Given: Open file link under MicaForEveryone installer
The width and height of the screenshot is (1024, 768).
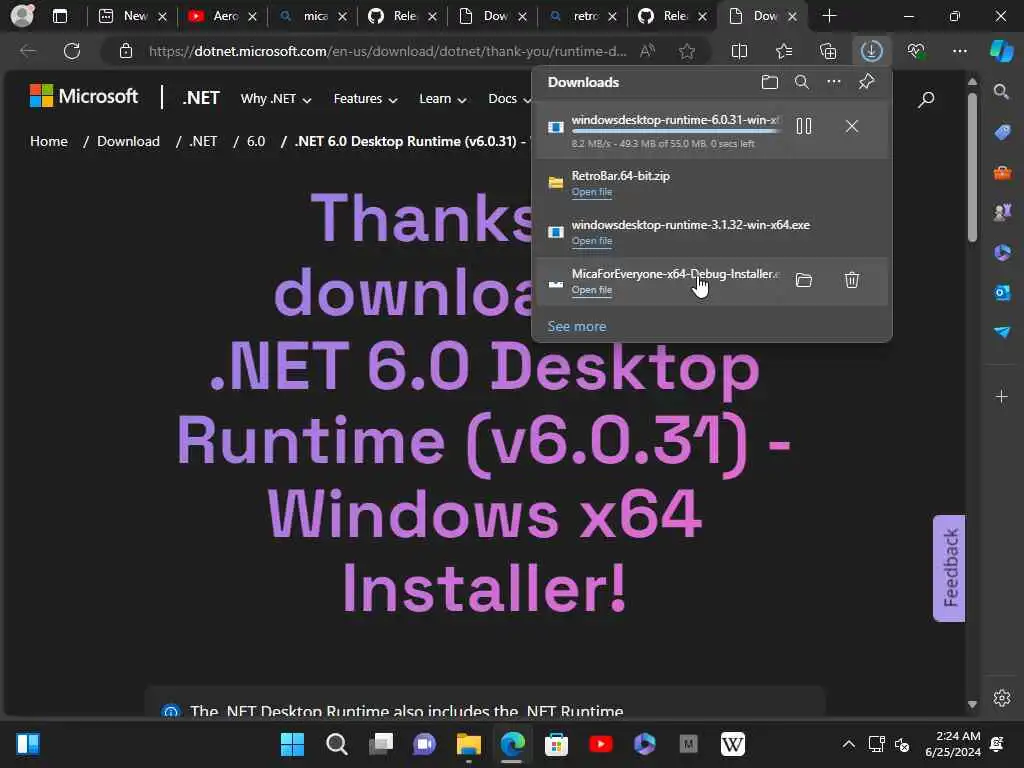Looking at the screenshot, I should [592, 290].
